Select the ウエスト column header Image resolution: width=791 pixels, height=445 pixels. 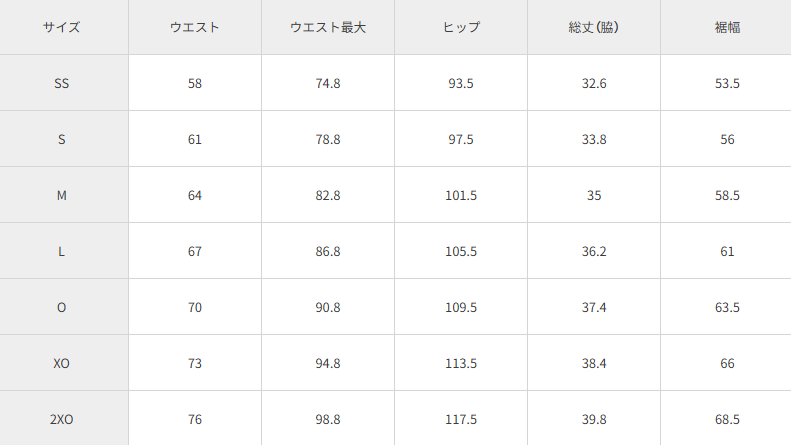(x=194, y=27)
